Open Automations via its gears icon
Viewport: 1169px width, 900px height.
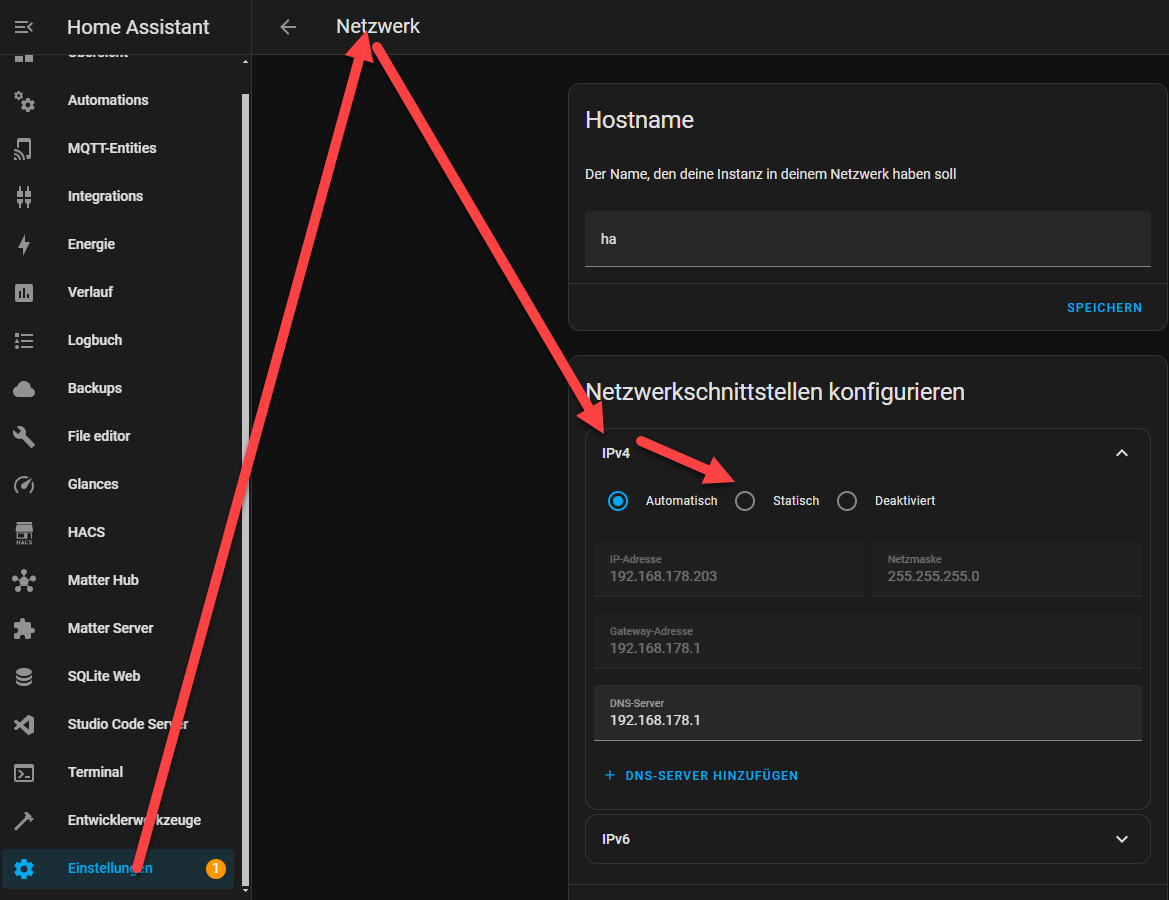pyautogui.click(x=24, y=101)
